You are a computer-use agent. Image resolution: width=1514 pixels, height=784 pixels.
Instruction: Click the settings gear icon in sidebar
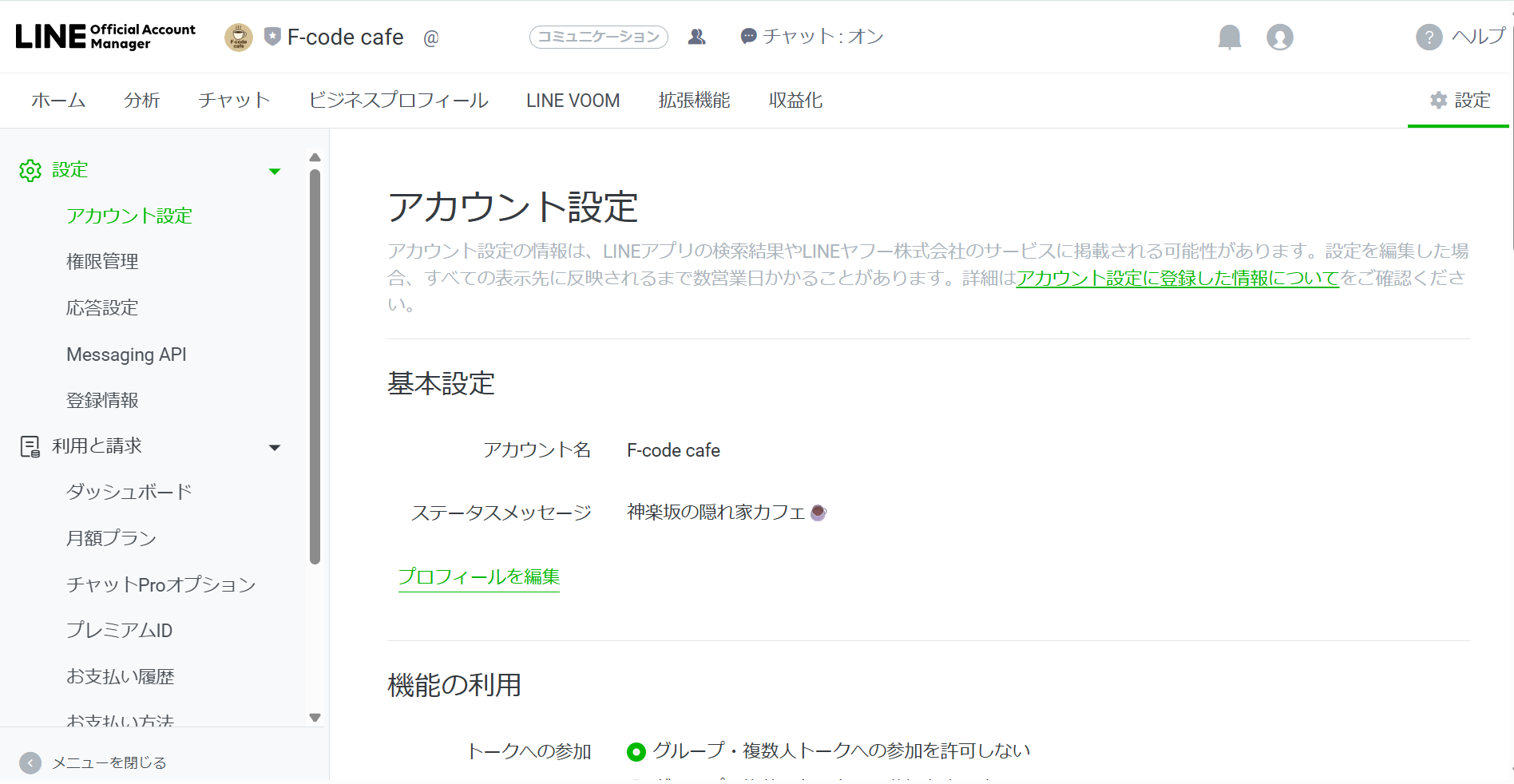(30, 170)
